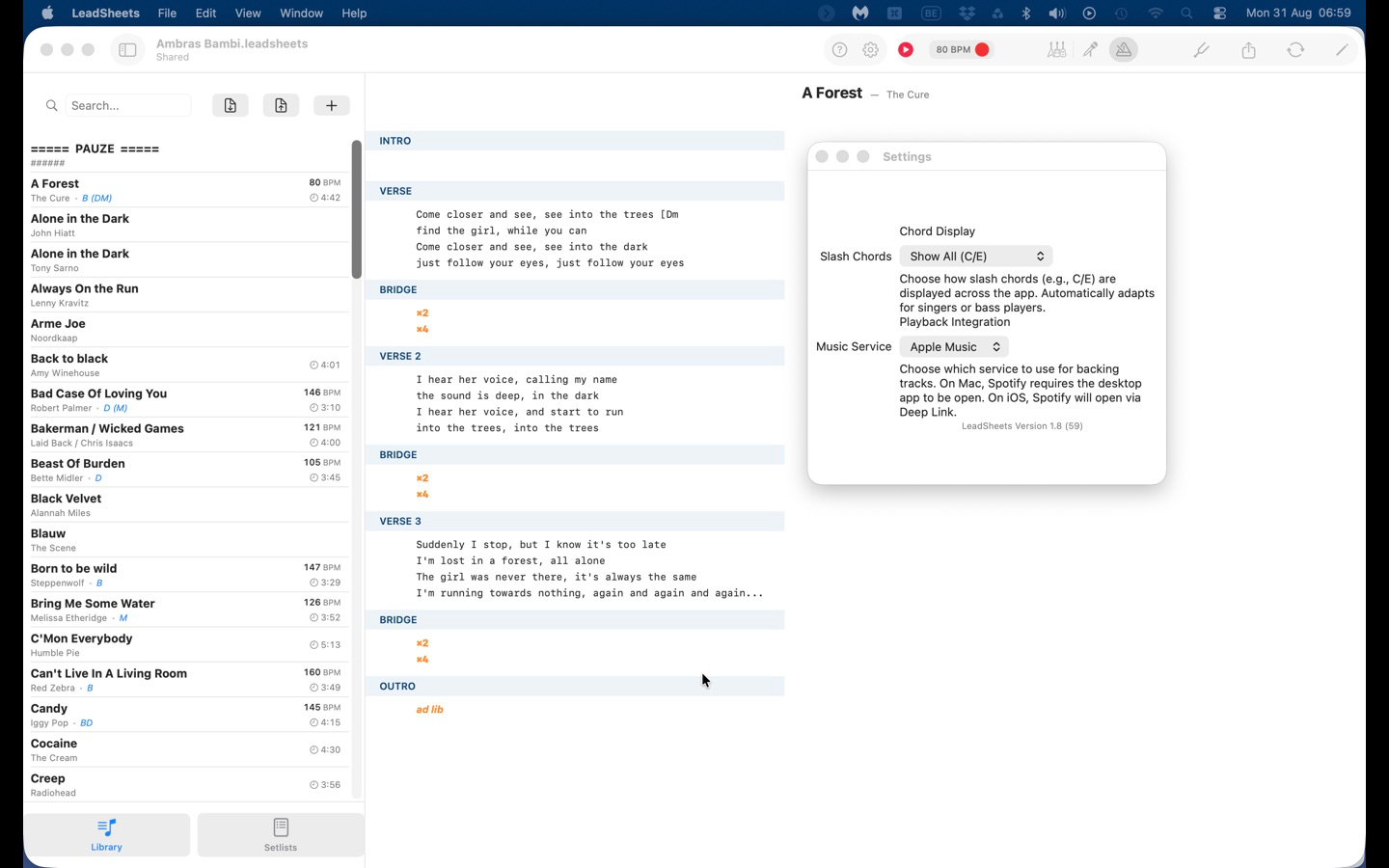Select the song Beast Of Burden

point(186,471)
